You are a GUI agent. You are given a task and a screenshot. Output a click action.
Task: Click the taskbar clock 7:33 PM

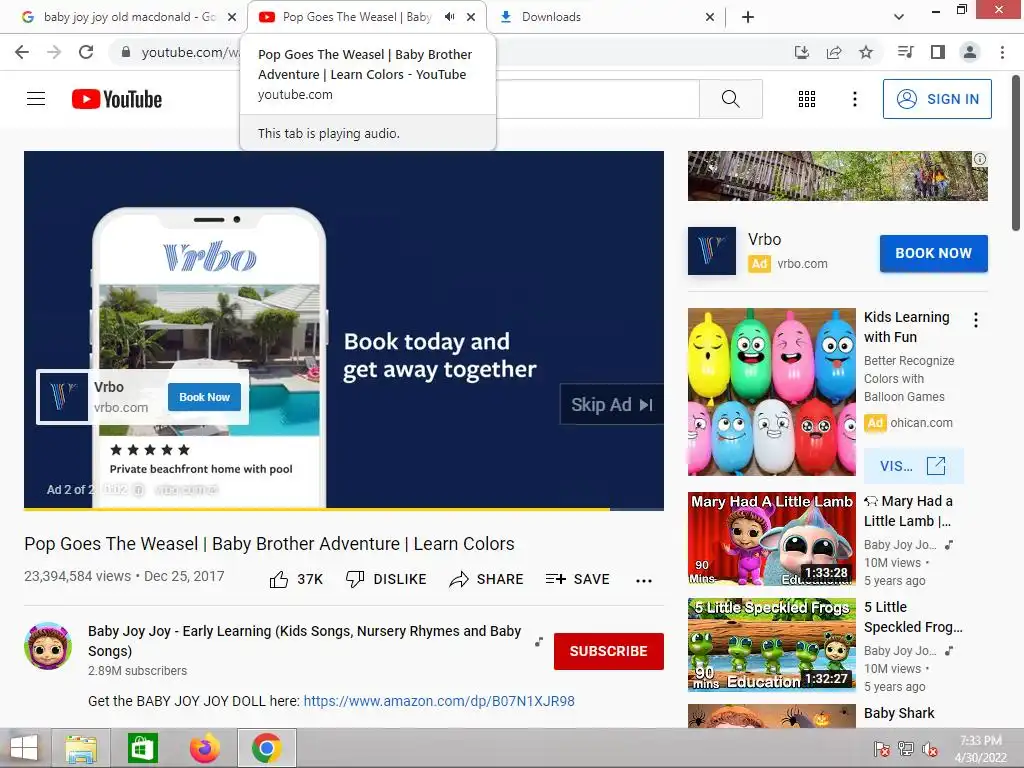(980, 741)
